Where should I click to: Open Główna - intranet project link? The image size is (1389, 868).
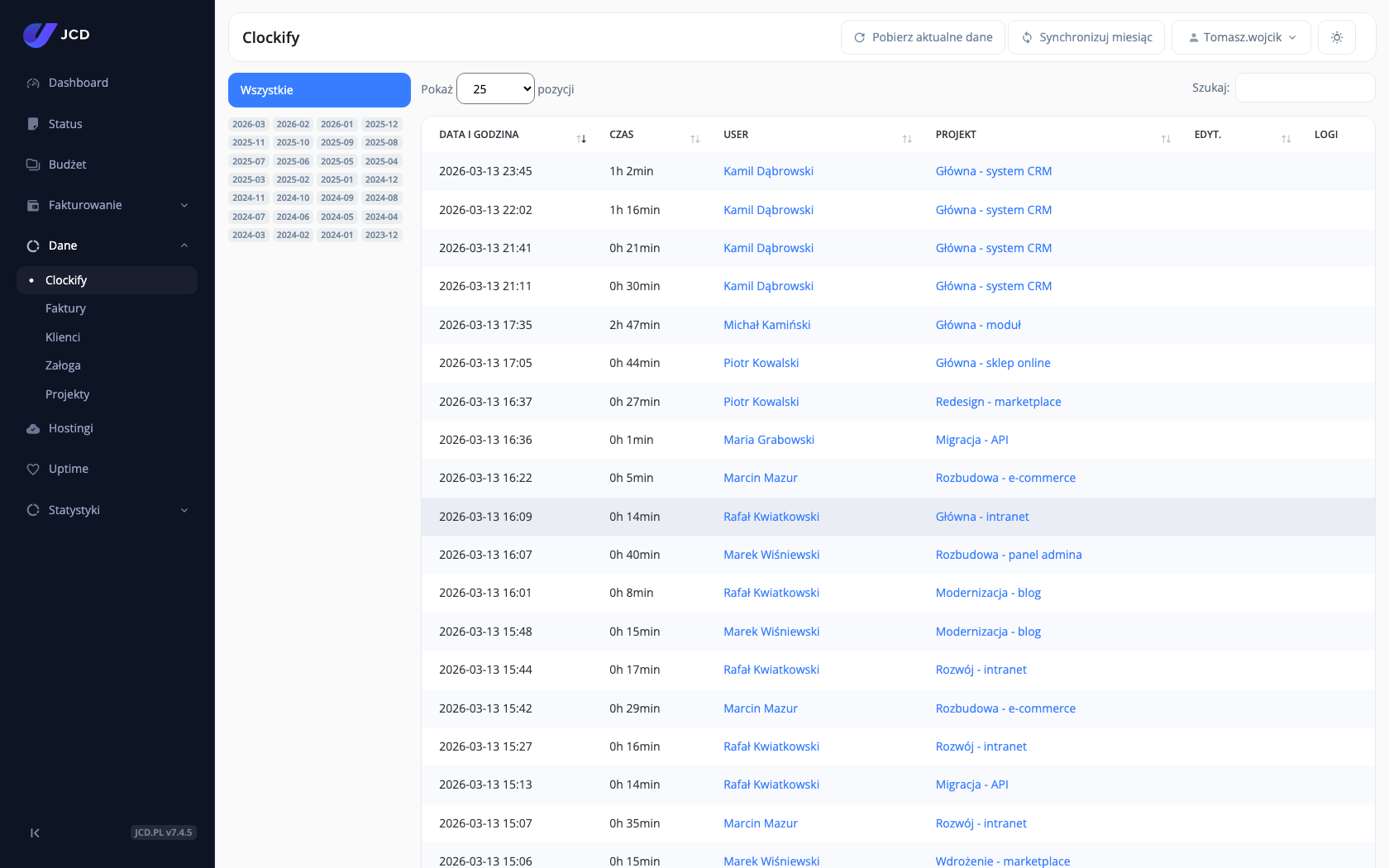click(982, 517)
